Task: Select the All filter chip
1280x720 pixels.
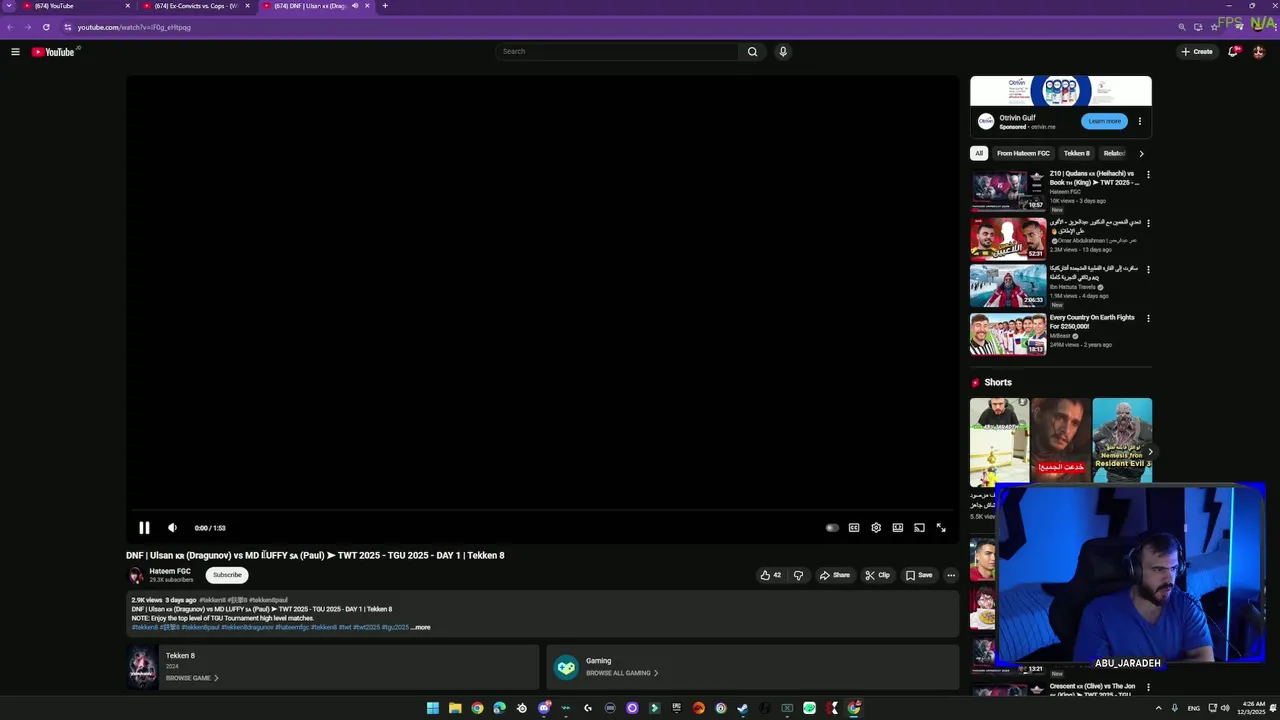Action: click(x=979, y=153)
